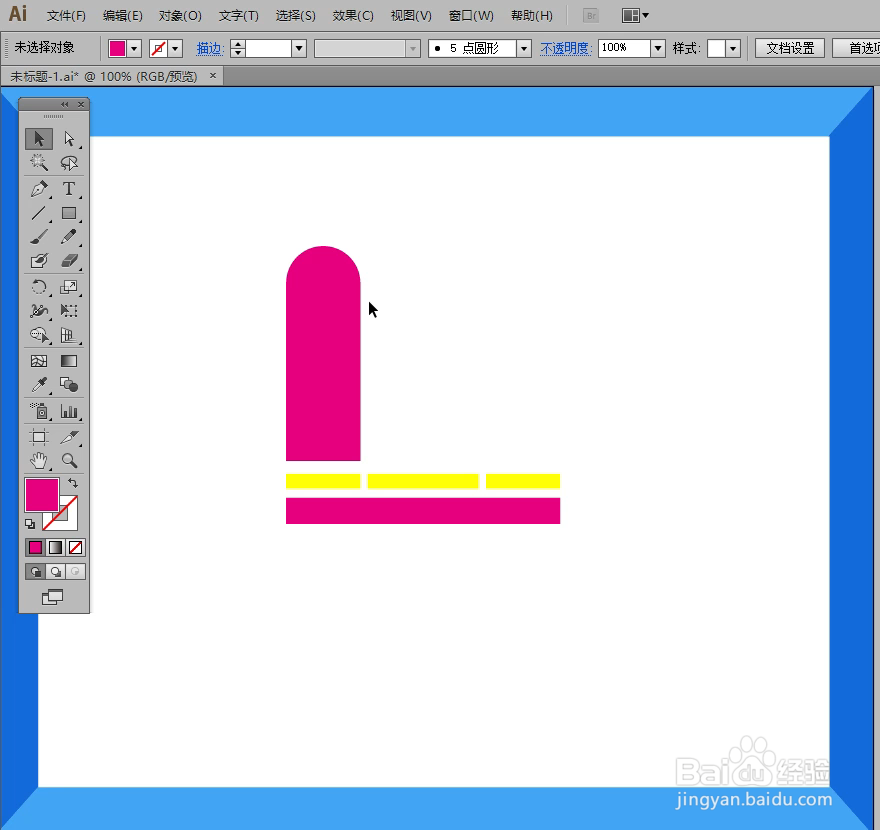Viewport: 880px width, 830px height.
Task: Click the magenta fill swatch in toolbox
Action: tap(42, 495)
